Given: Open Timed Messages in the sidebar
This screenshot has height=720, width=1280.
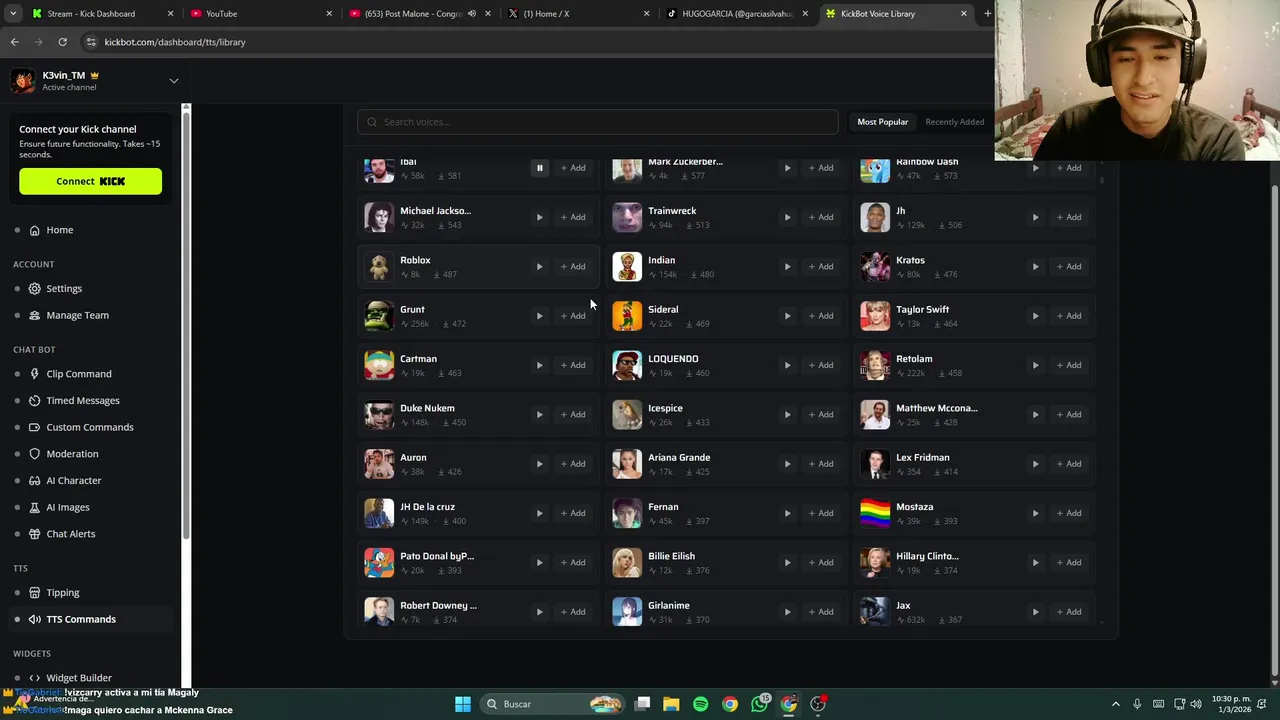Looking at the screenshot, I should pyautogui.click(x=82, y=401).
